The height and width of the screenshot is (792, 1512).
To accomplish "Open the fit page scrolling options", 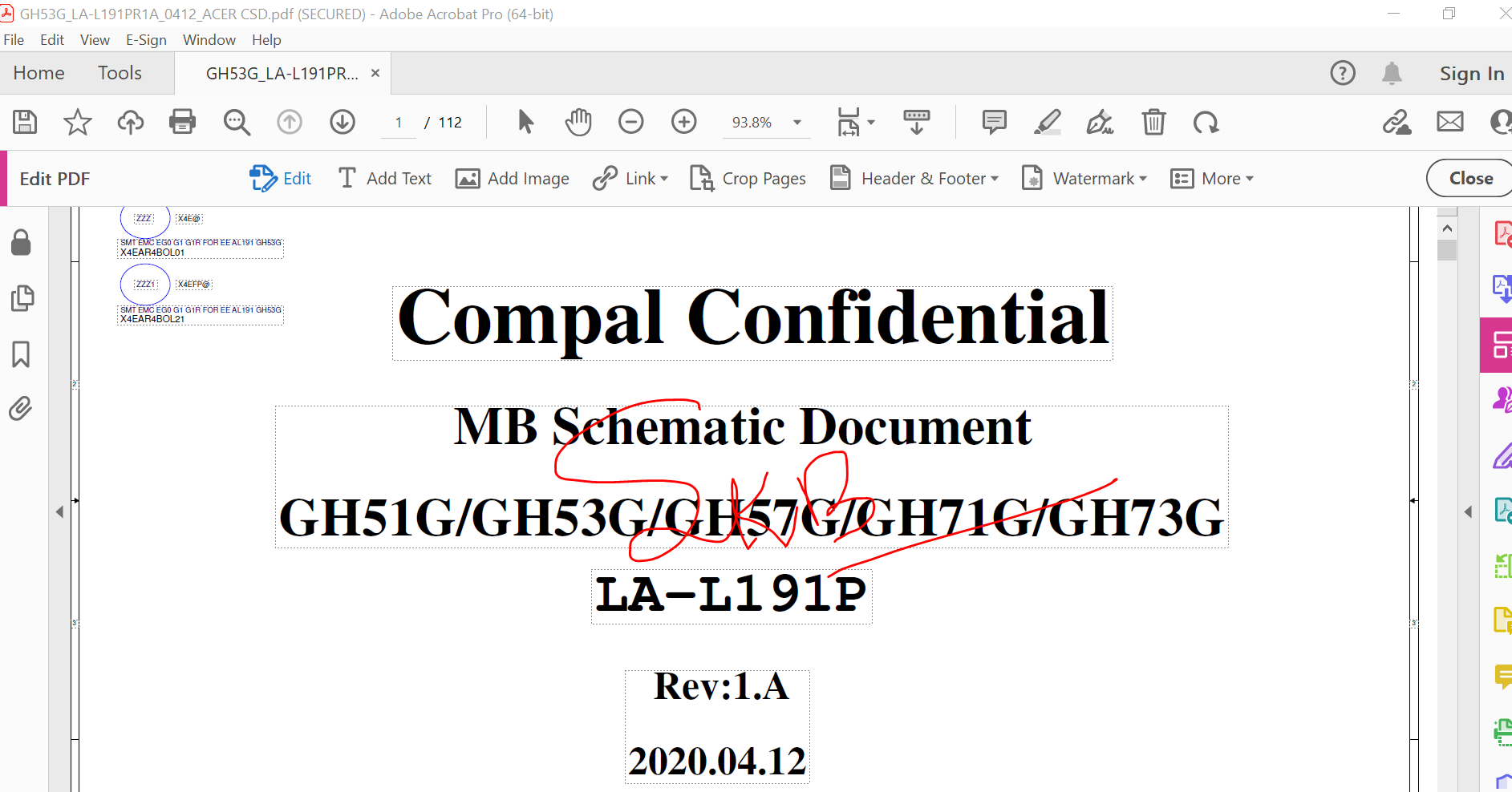I will [855, 122].
